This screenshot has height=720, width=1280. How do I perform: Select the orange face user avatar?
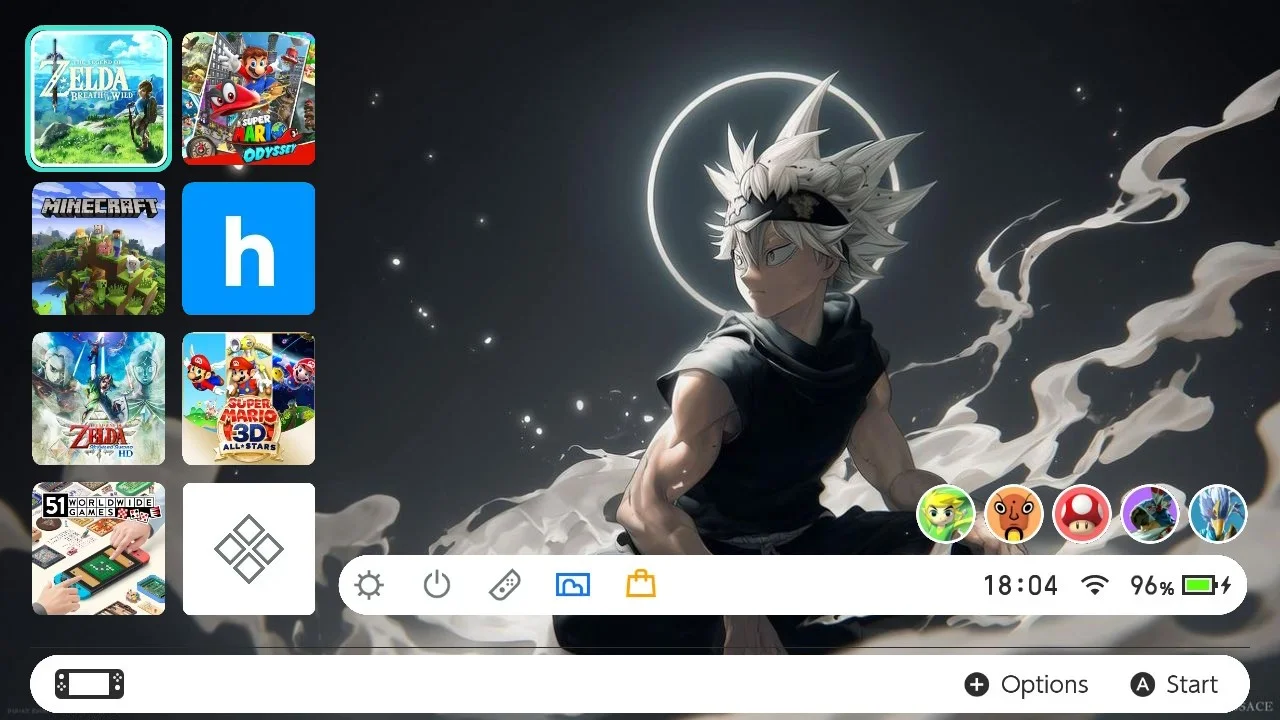[1014, 514]
